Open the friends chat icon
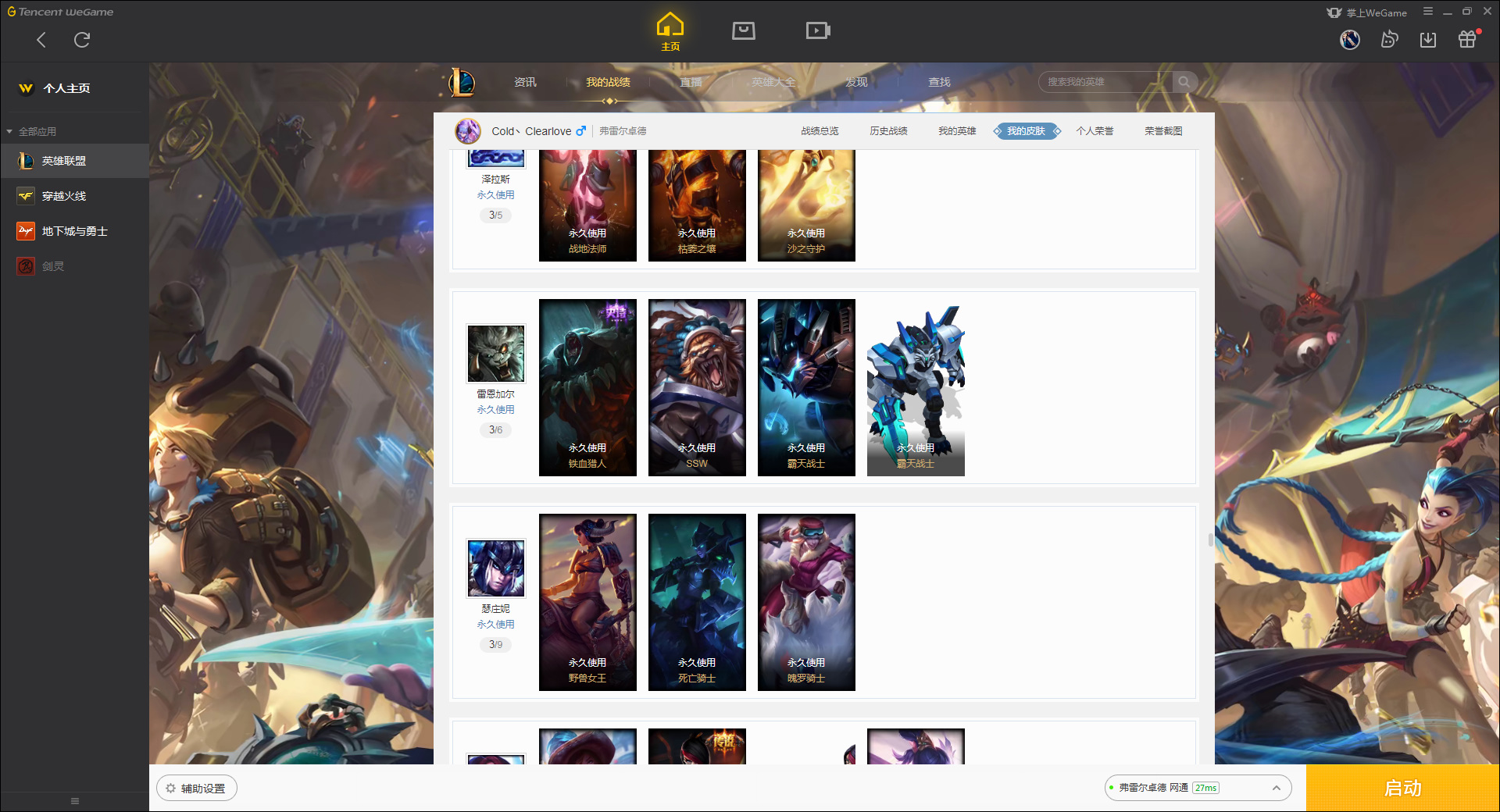Viewport: 1500px width, 812px height. 1389,39
